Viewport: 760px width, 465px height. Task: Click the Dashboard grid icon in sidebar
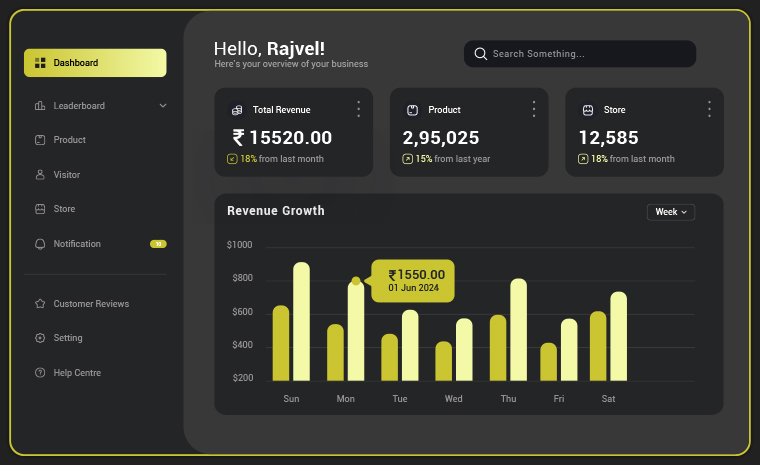[40, 63]
